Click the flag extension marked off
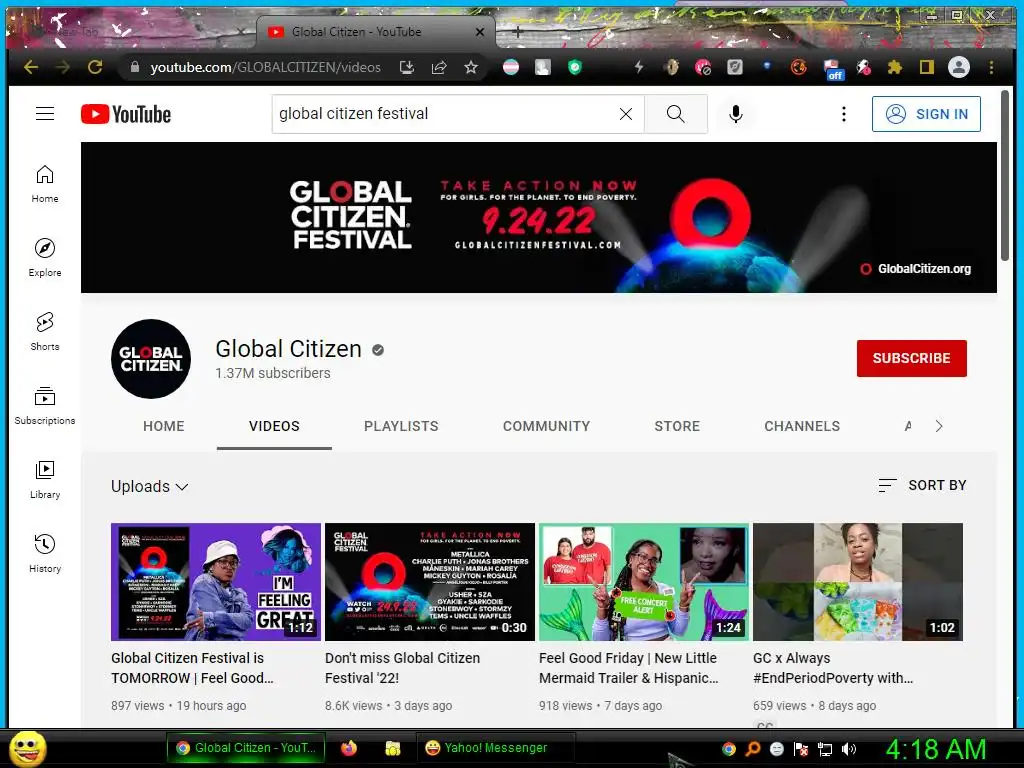1024x768 pixels. (x=833, y=69)
